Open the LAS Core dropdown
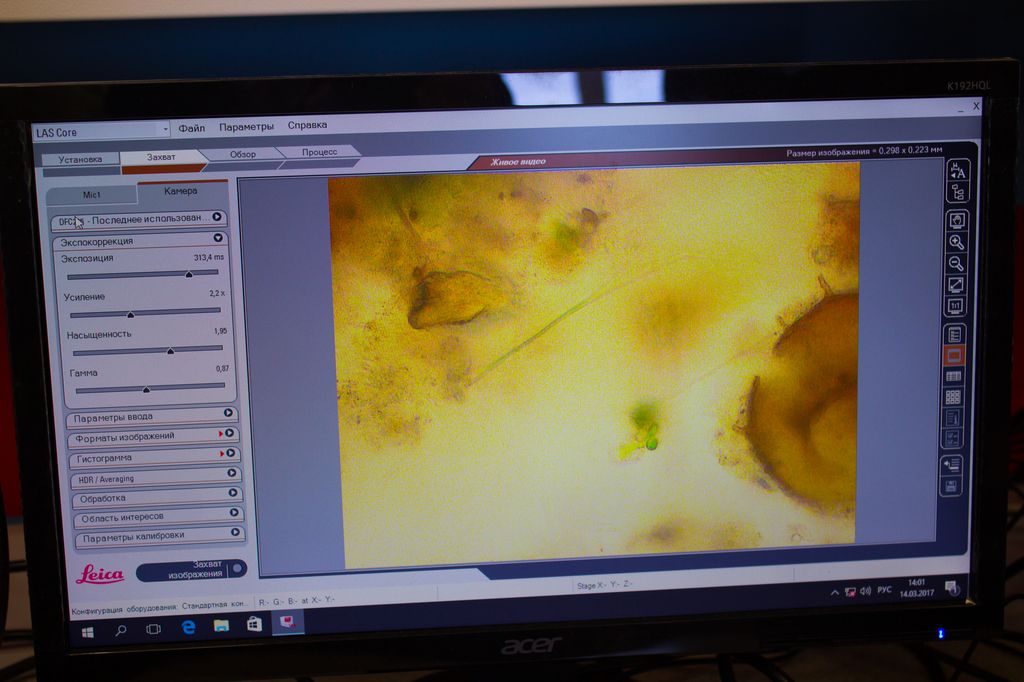The image size is (1024, 682). pyautogui.click(x=165, y=130)
